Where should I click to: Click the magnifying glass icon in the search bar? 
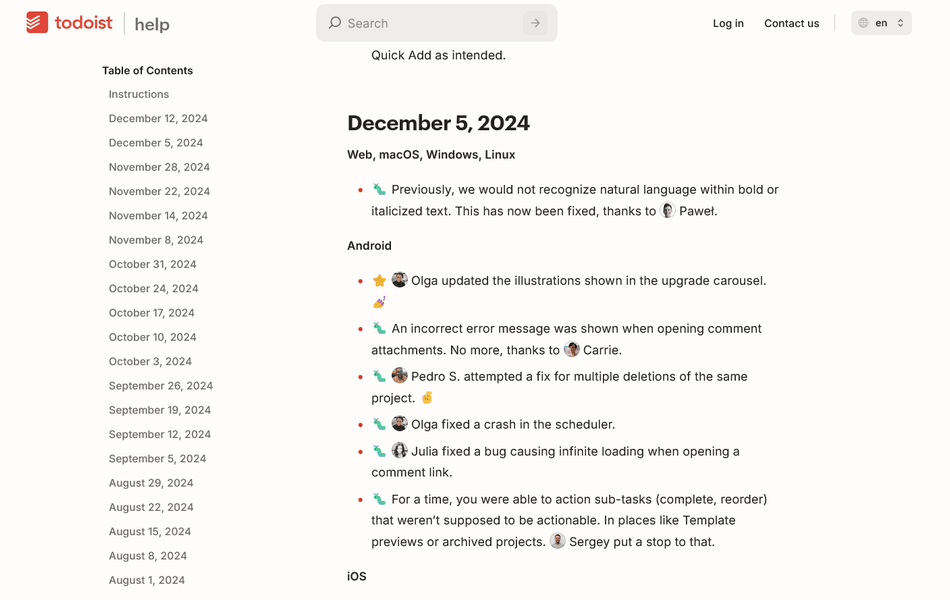click(x=335, y=22)
